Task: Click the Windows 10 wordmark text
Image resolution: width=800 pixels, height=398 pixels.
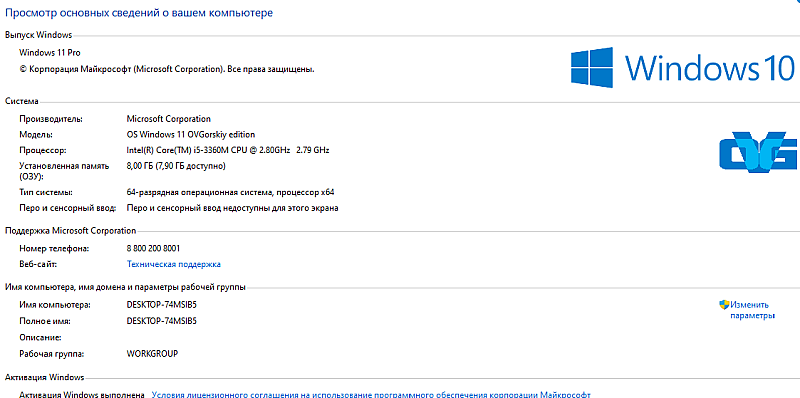Action: click(x=710, y=67)
